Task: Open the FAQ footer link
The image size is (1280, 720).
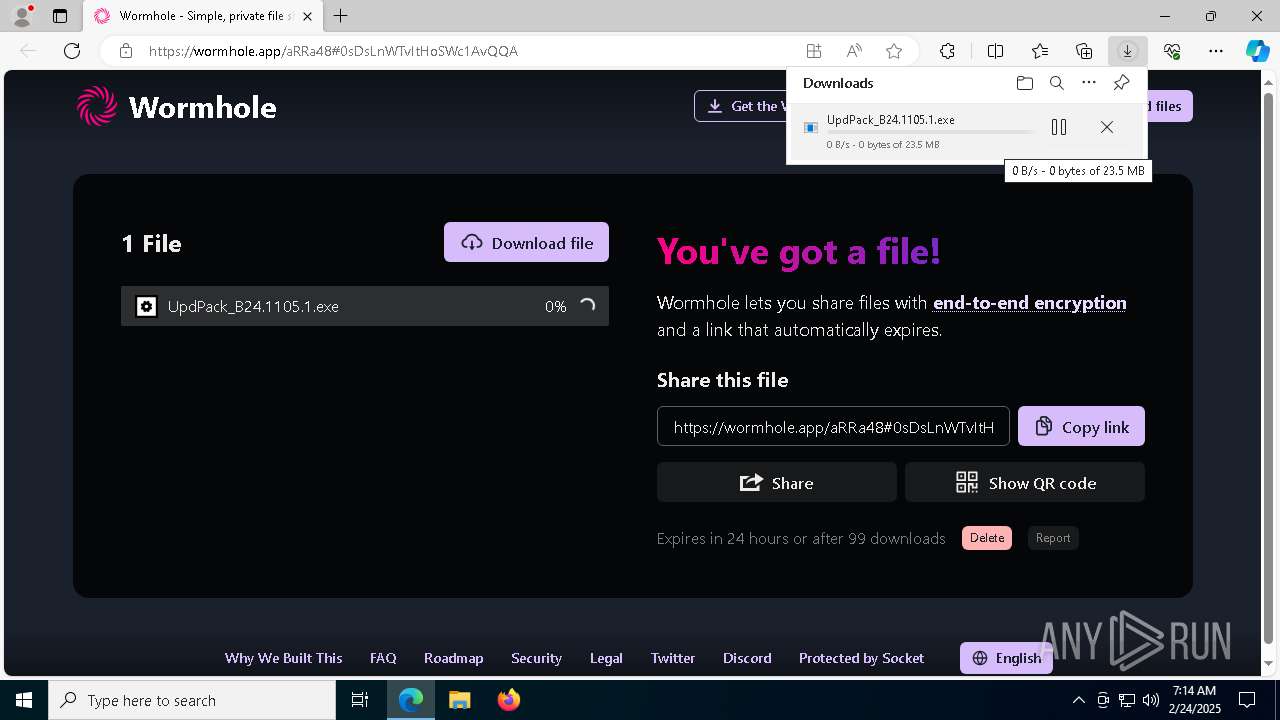Action: [x=383, y=658]
